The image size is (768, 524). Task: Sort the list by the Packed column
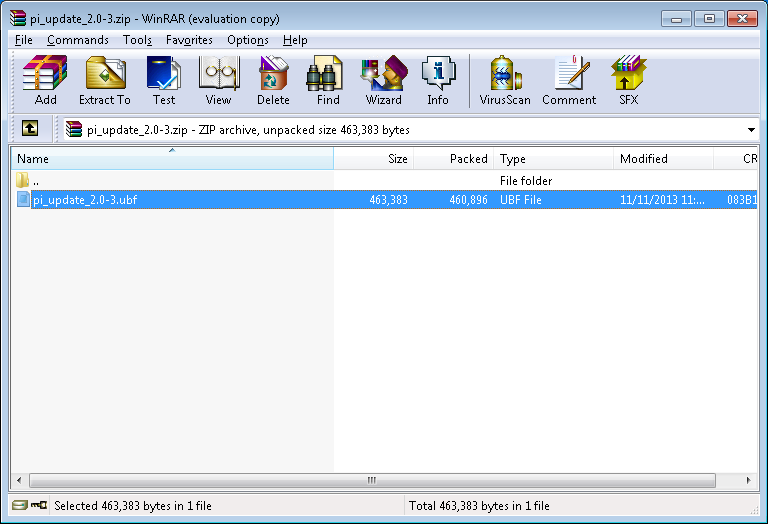pyautogui.click(x=454, y=159)
